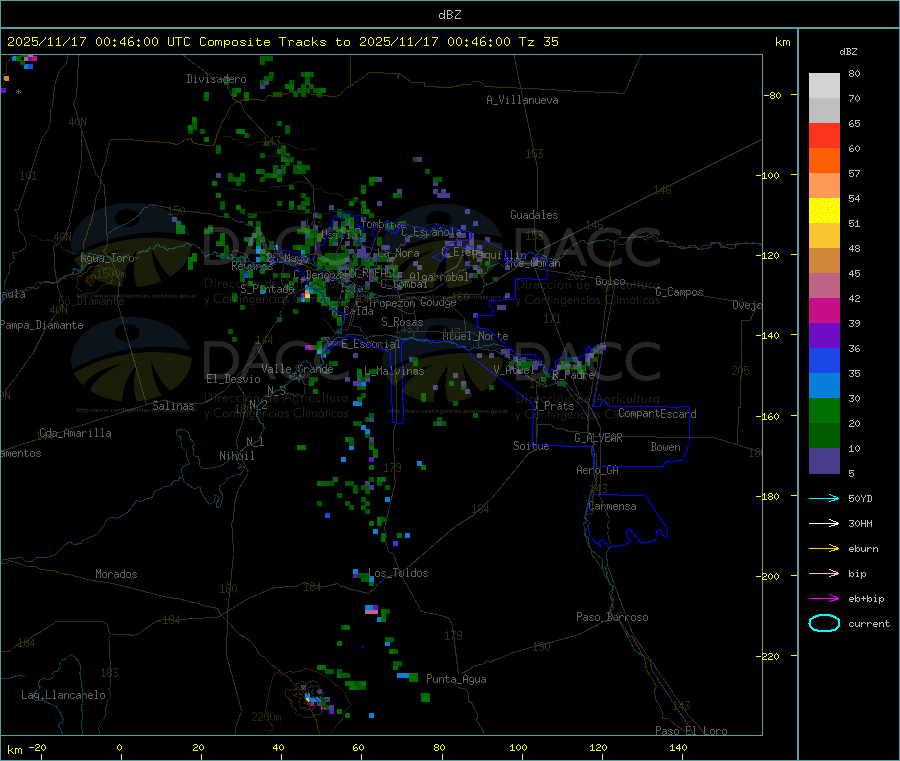Click the magenta eb+bip arrow legend icon
Screen dimensions: 900x761
click(x=824, y=598)
